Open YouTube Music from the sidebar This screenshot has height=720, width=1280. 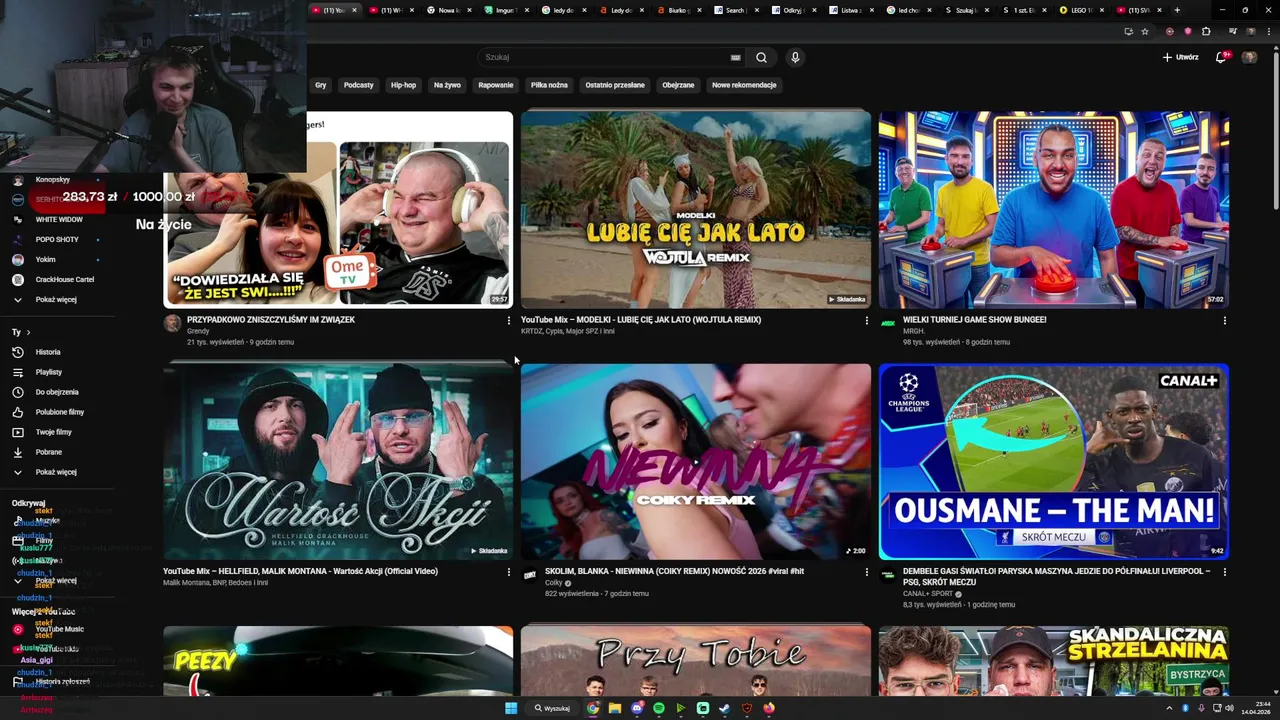pos(59,629)
